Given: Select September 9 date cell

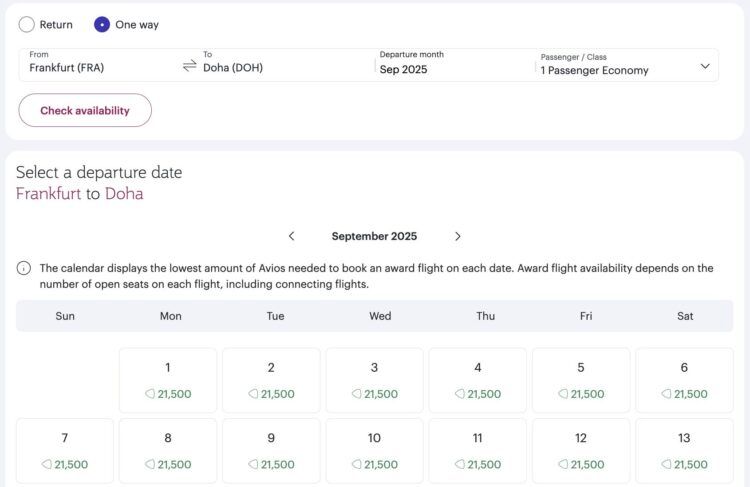Looking at the screenshot, I should coord(271,450).
